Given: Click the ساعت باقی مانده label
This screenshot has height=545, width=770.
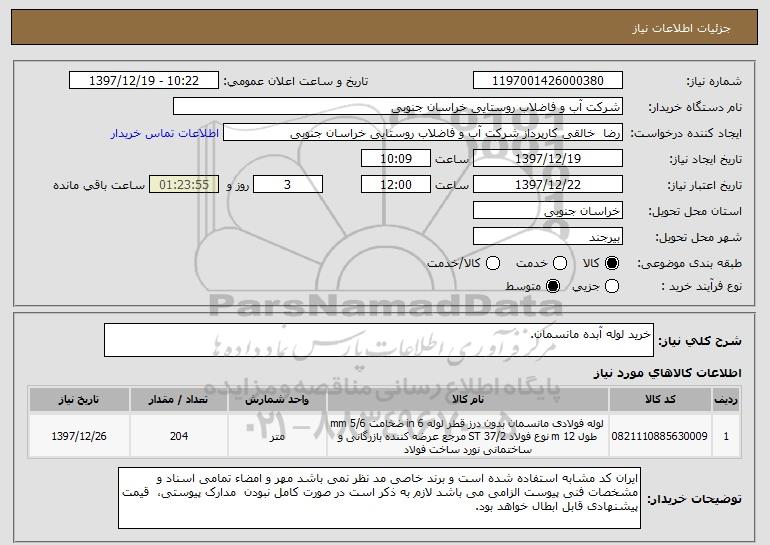Looking at the screenshot, I should pyautogui.click(x=99, y=185).
